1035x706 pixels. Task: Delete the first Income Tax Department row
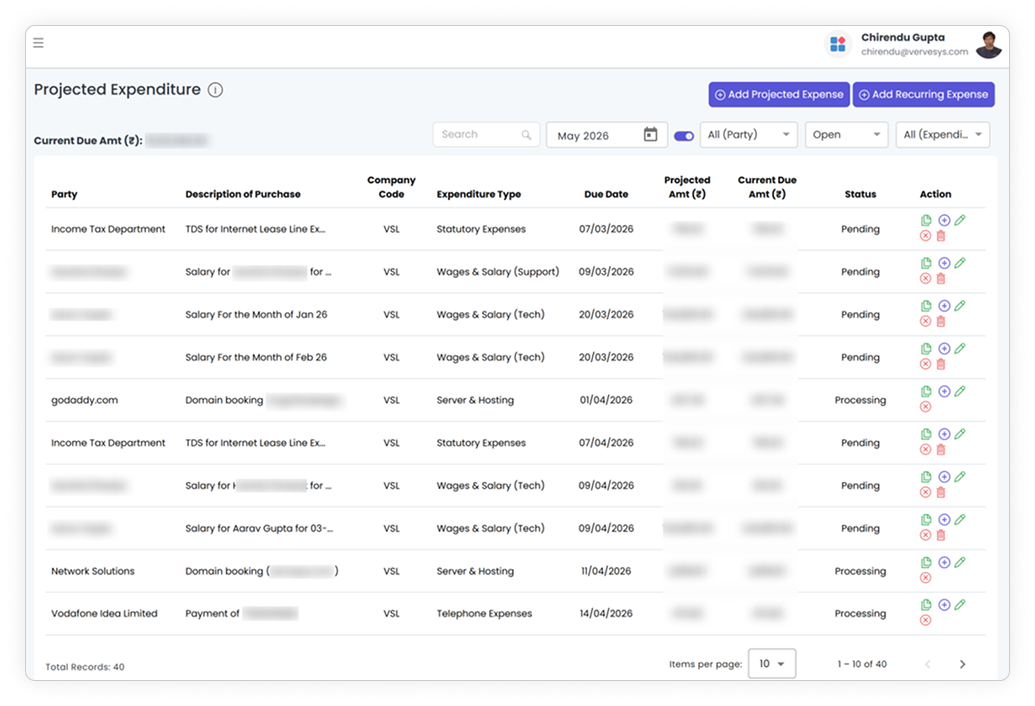tap(941, 236)
